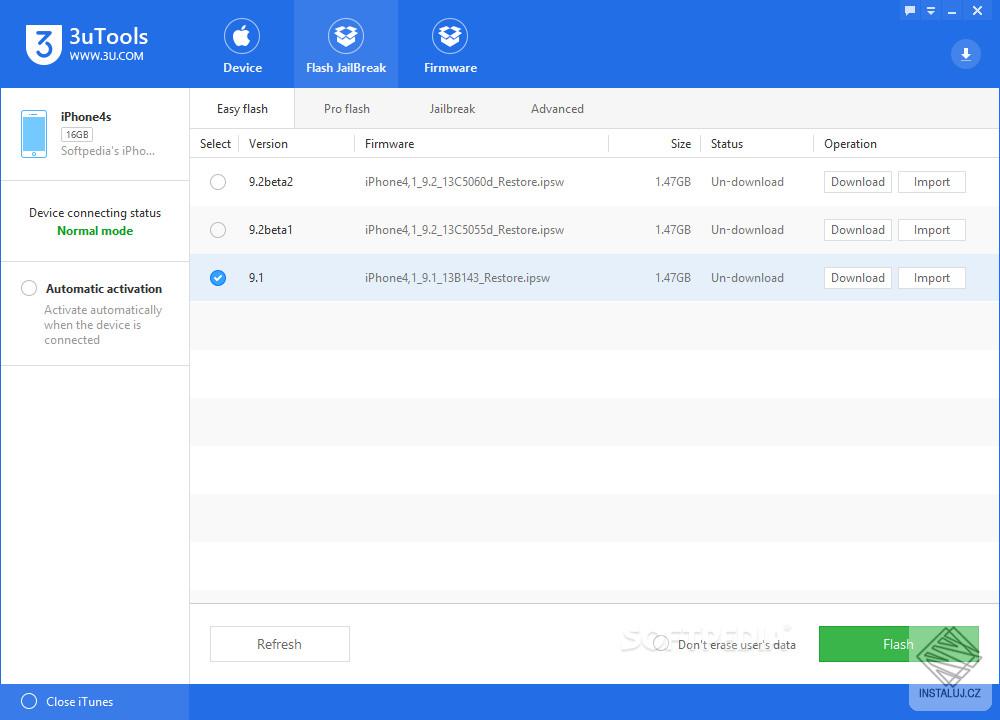Open the title bar main menu dropdown
The height and width of the screenshot is (720, 1000).
click(931, 10)
